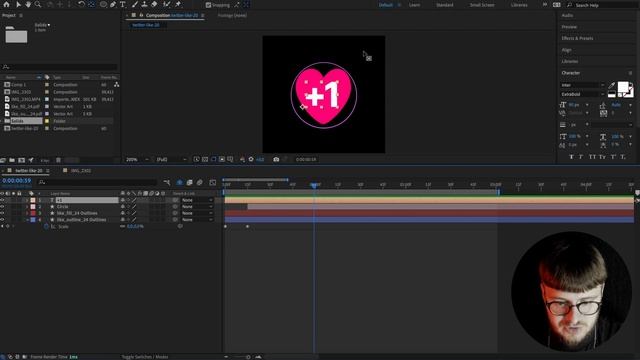Toggle the motion blur enable switch
The image size is (640, 360).
pyautogui.click(x=200, y=182)
